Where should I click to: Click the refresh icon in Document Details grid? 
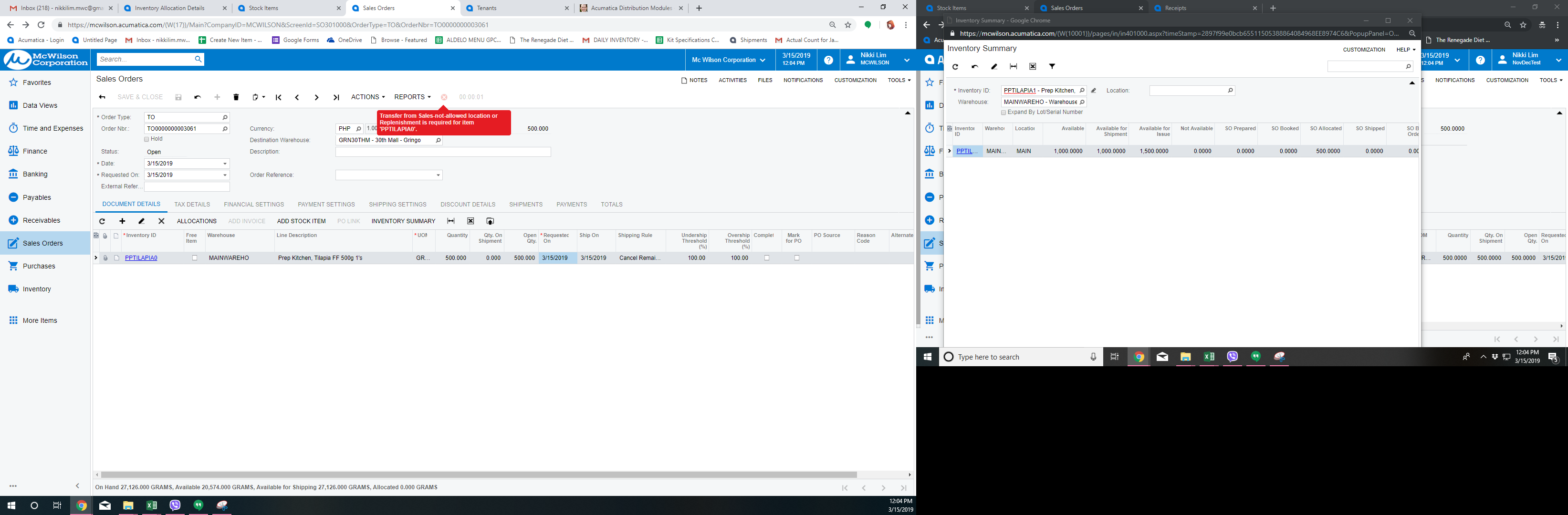point(102,221)
